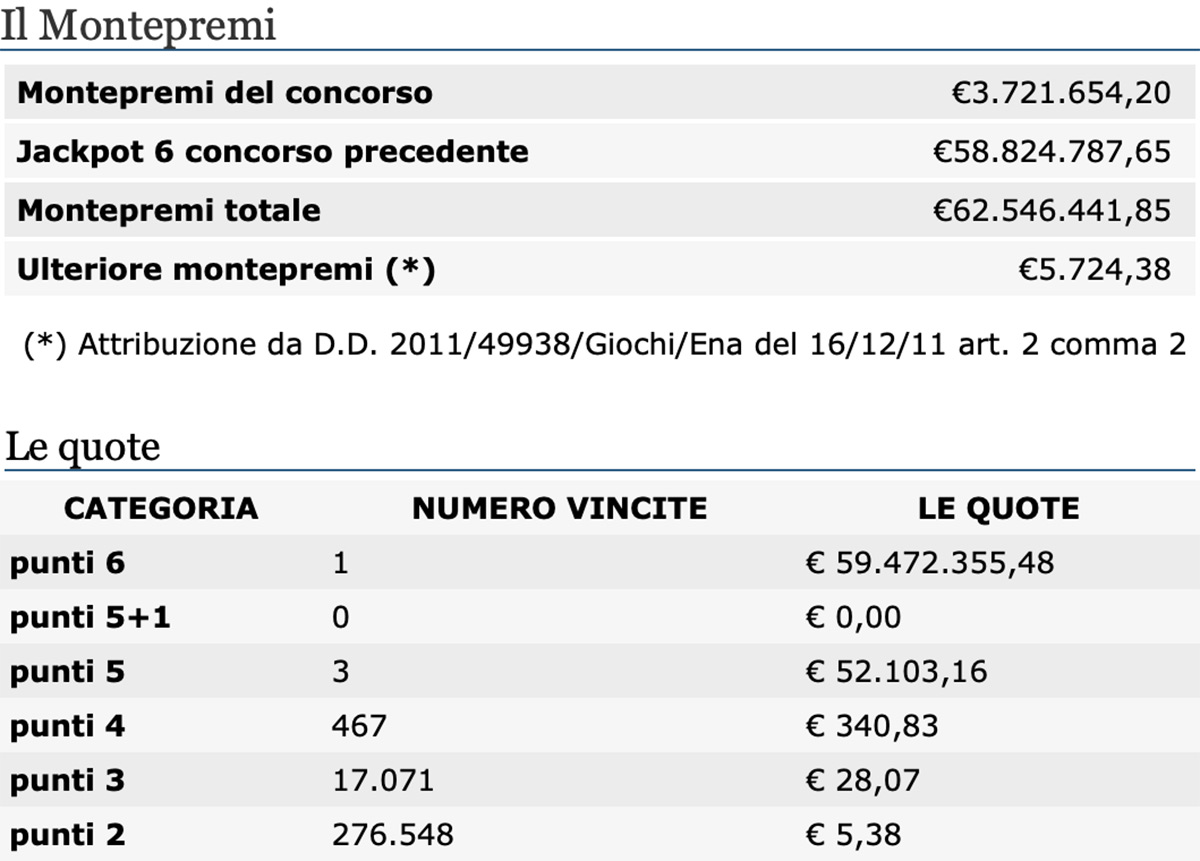1200x861 pixels.
Task: Click the punti 5 quota € 52.103,16
Action: pyautogui.click(x=897, y=671)
